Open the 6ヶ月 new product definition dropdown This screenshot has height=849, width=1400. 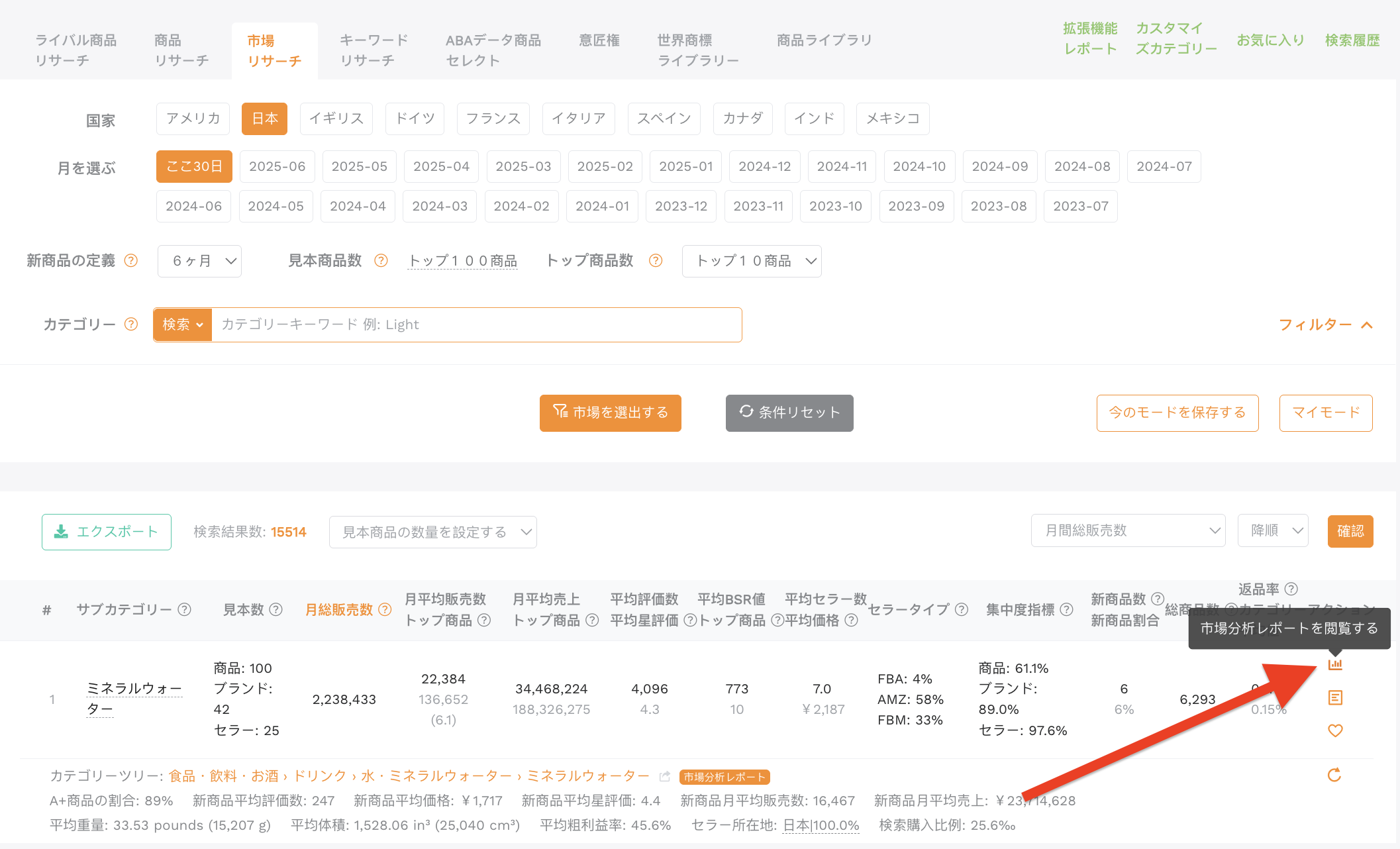coord(199,261)
